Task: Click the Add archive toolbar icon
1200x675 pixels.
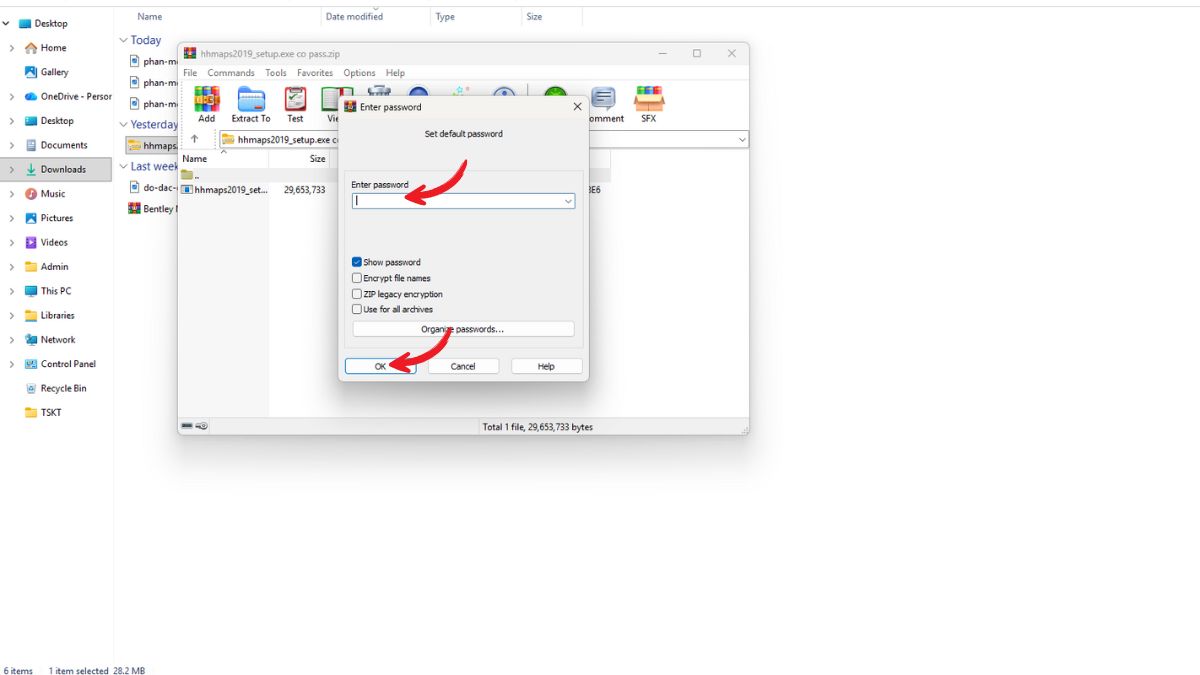Action: click(206, 103)
